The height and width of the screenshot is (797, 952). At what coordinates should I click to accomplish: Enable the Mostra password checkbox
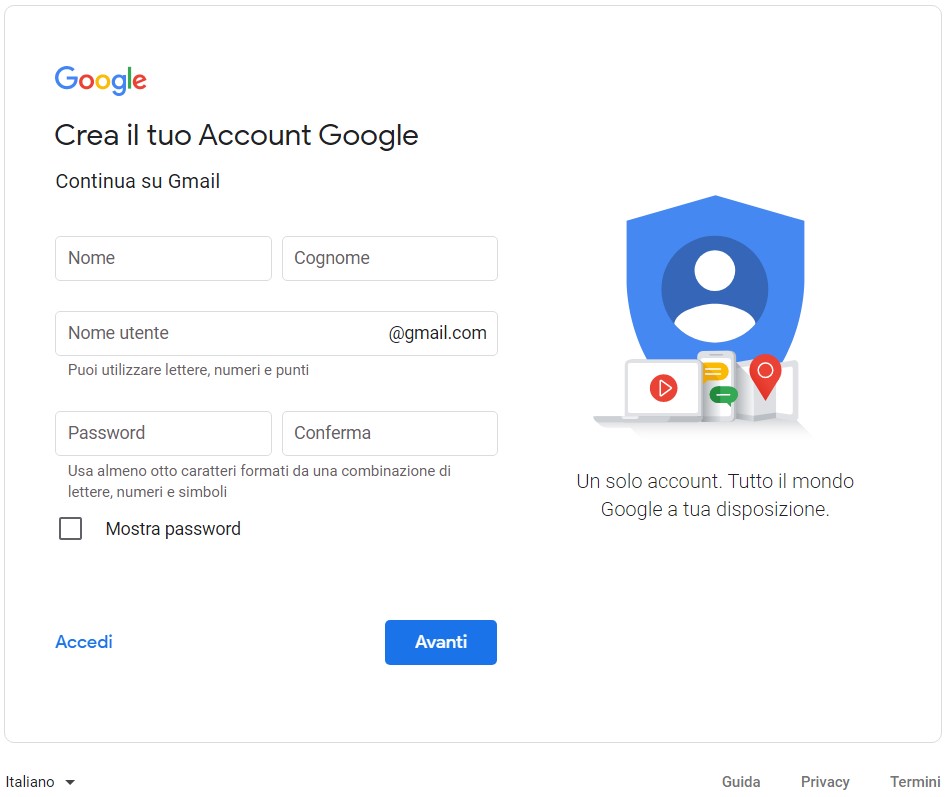coord(70,528)
